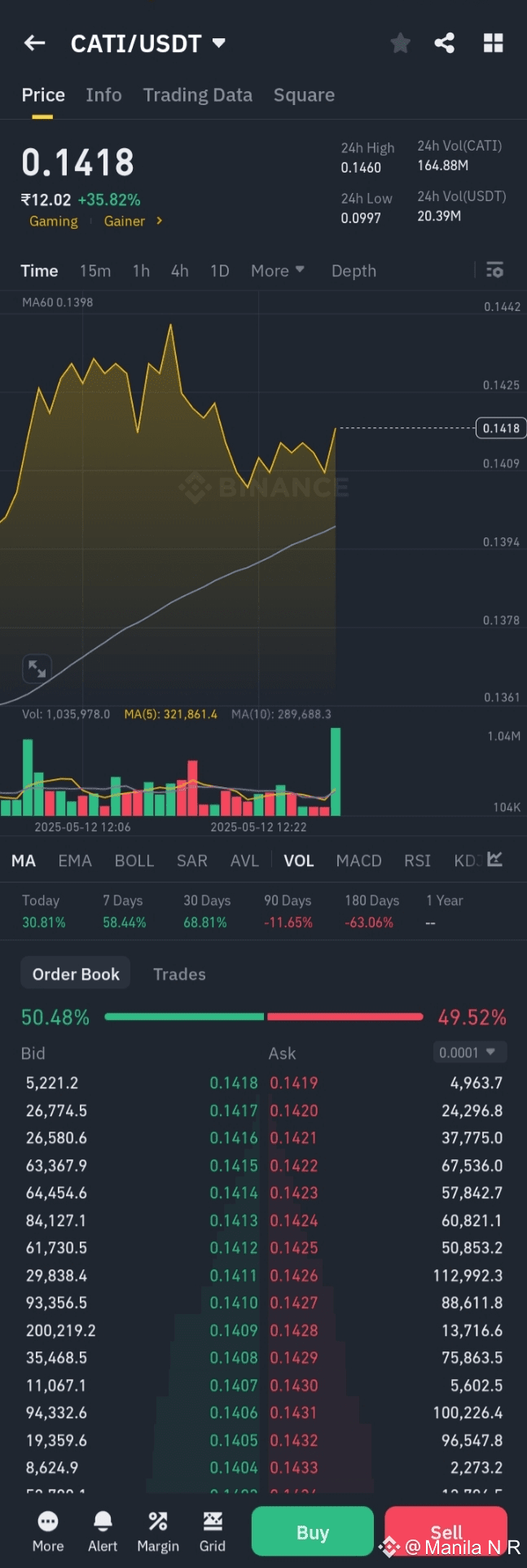Screen dimensions: 527x1568
Task: Enable the MACD indicator
Action: (x=358, y=861)
